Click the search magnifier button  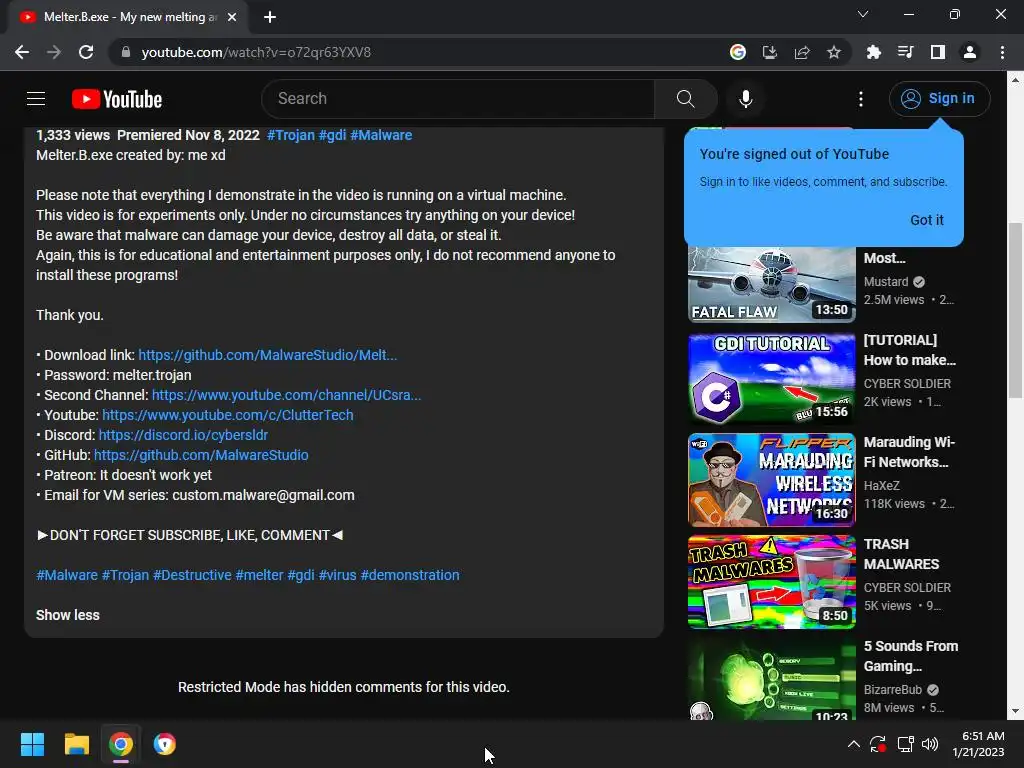tap(685, 99)
